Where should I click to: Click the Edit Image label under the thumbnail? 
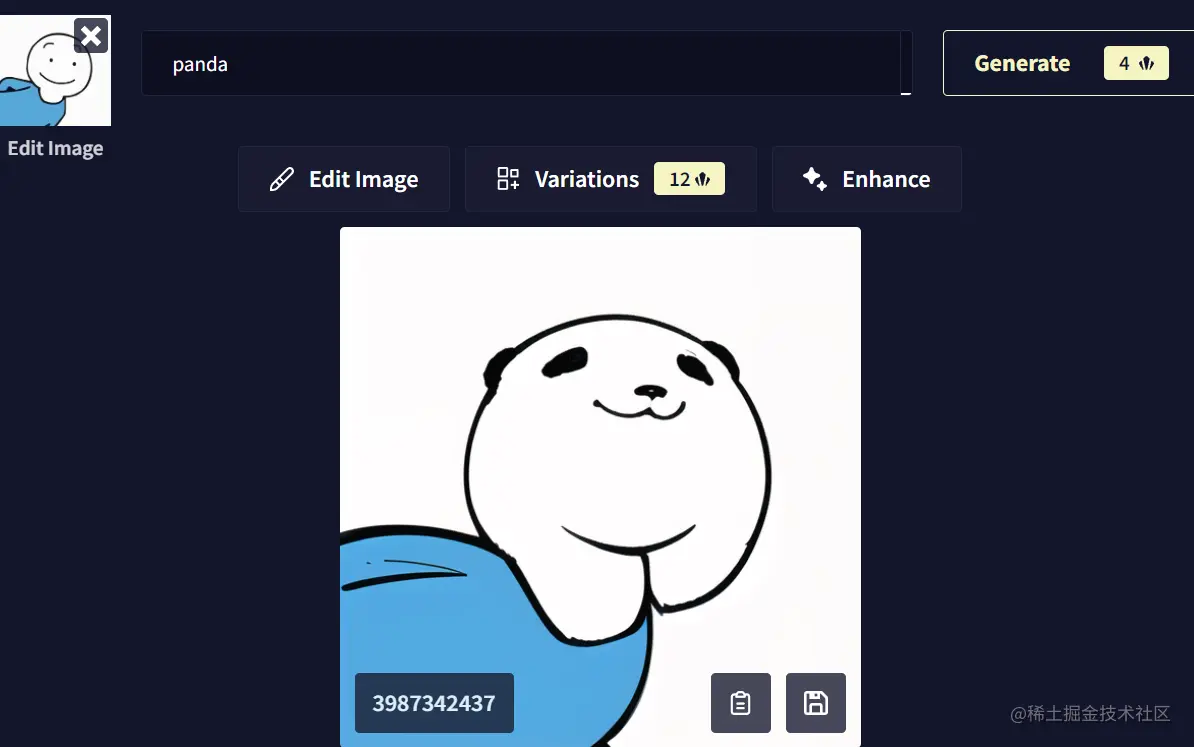click(55, 148)
